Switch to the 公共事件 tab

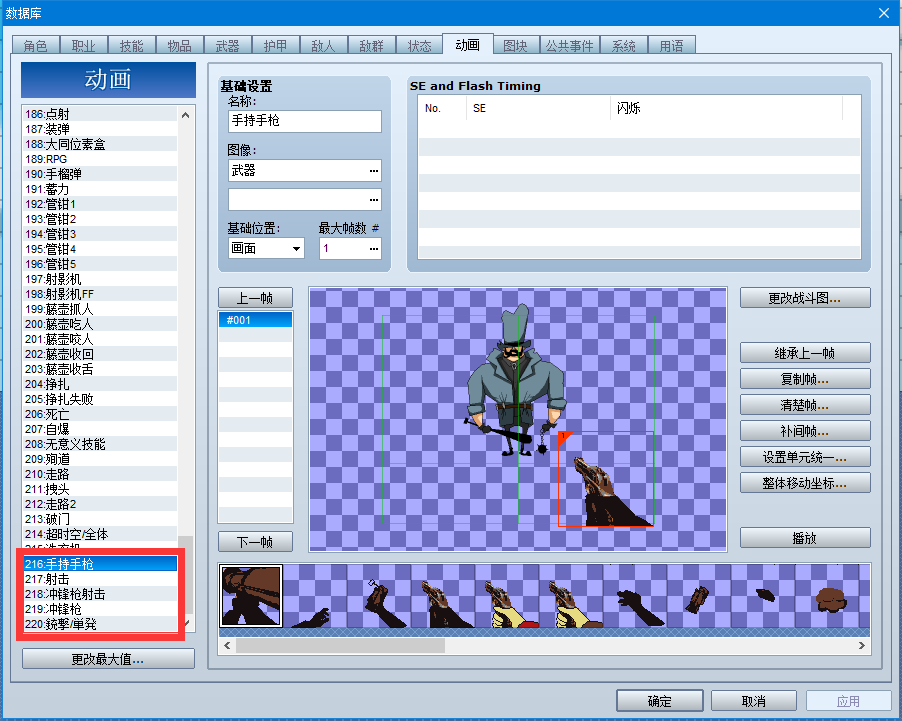(x=570, y=46)
